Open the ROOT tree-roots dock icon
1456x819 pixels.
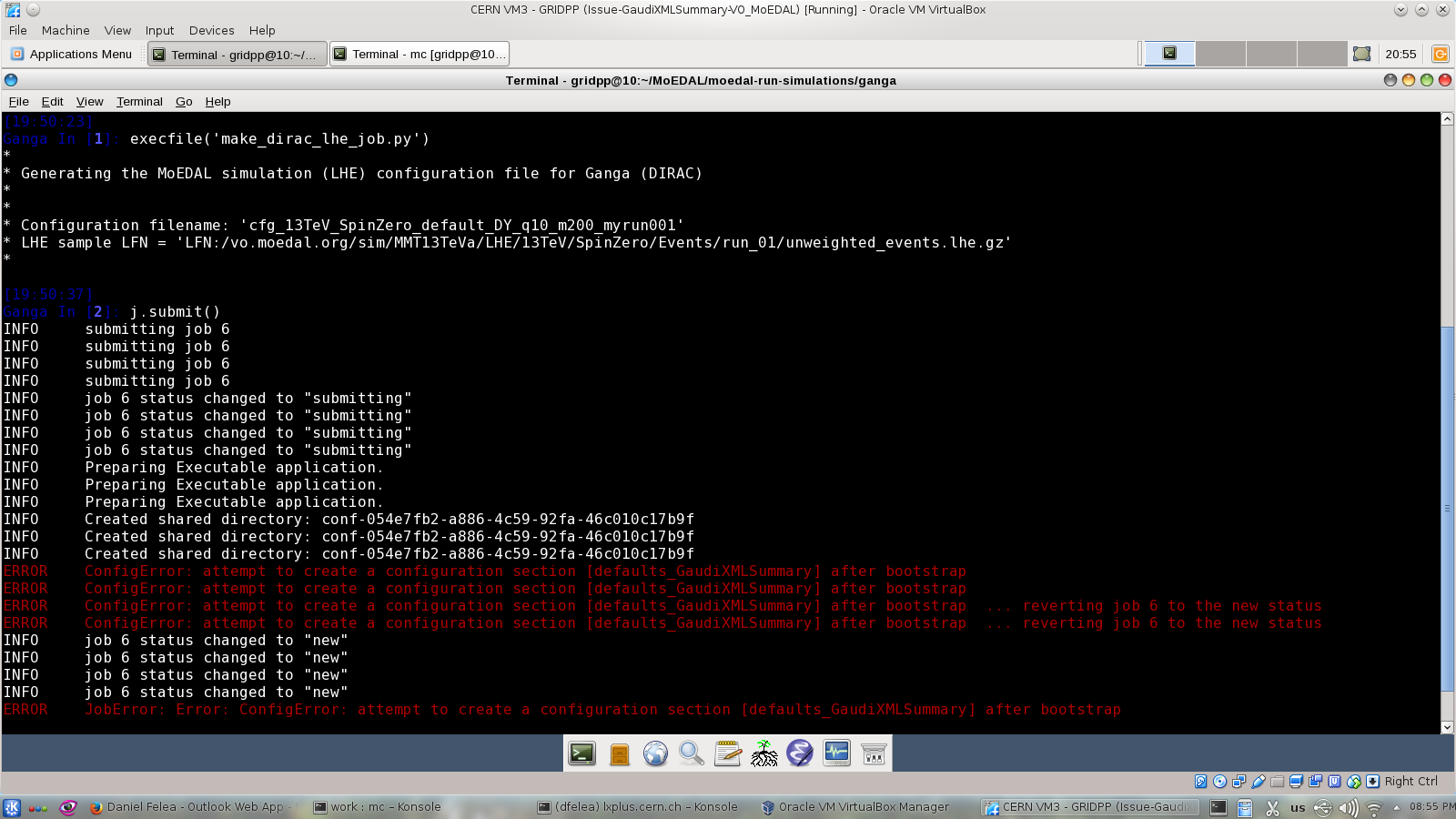click(764, 753)
